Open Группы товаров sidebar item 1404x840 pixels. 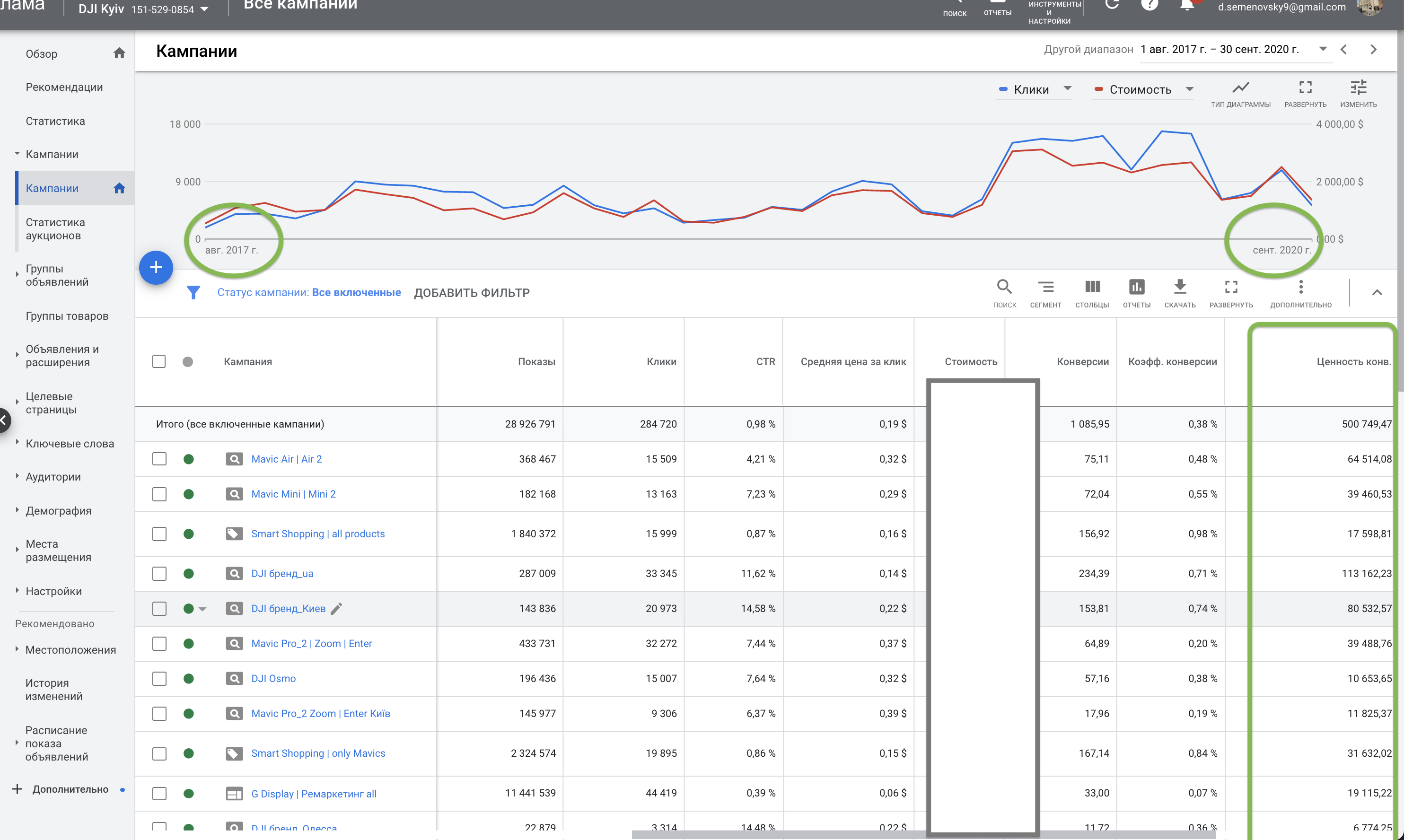(x=67, y=316)
